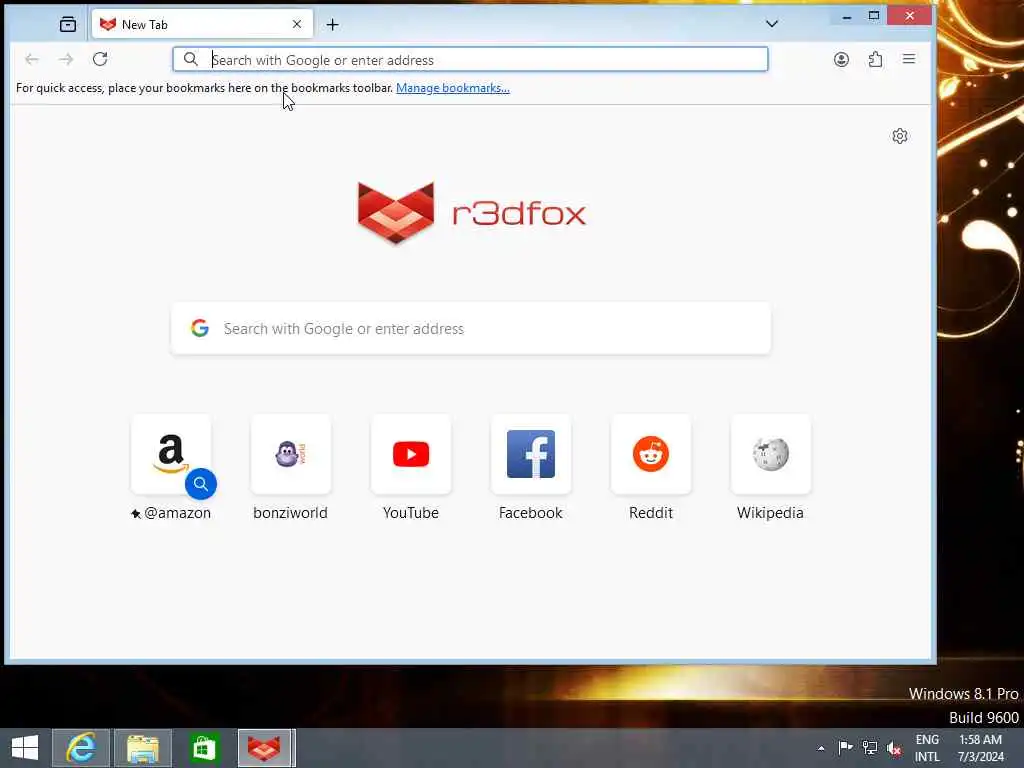Select the New Tab tab
The height and width of the screenshot is (768, 1024).
202,24
